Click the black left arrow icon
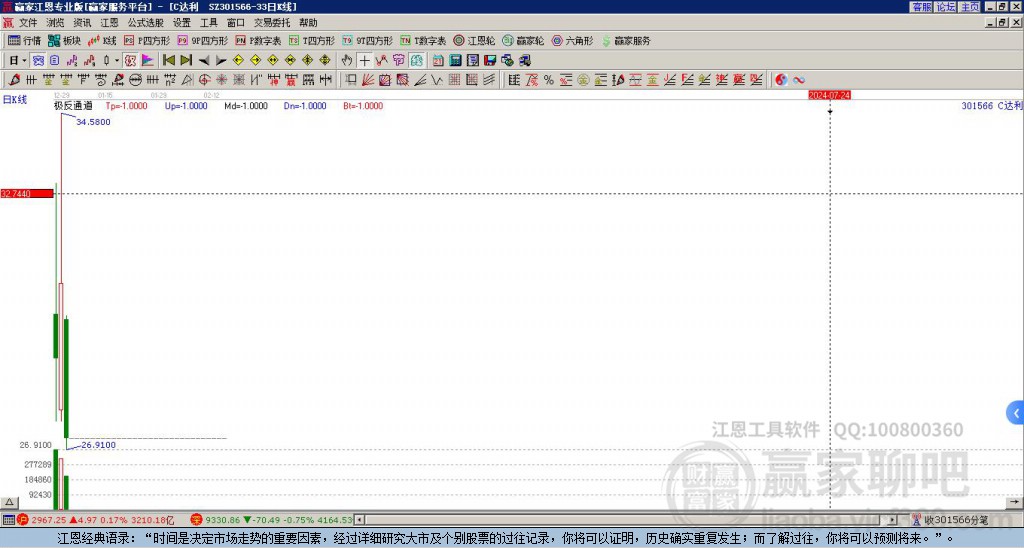The width and height of the screenshot is (1024, 548). (204, 60)
